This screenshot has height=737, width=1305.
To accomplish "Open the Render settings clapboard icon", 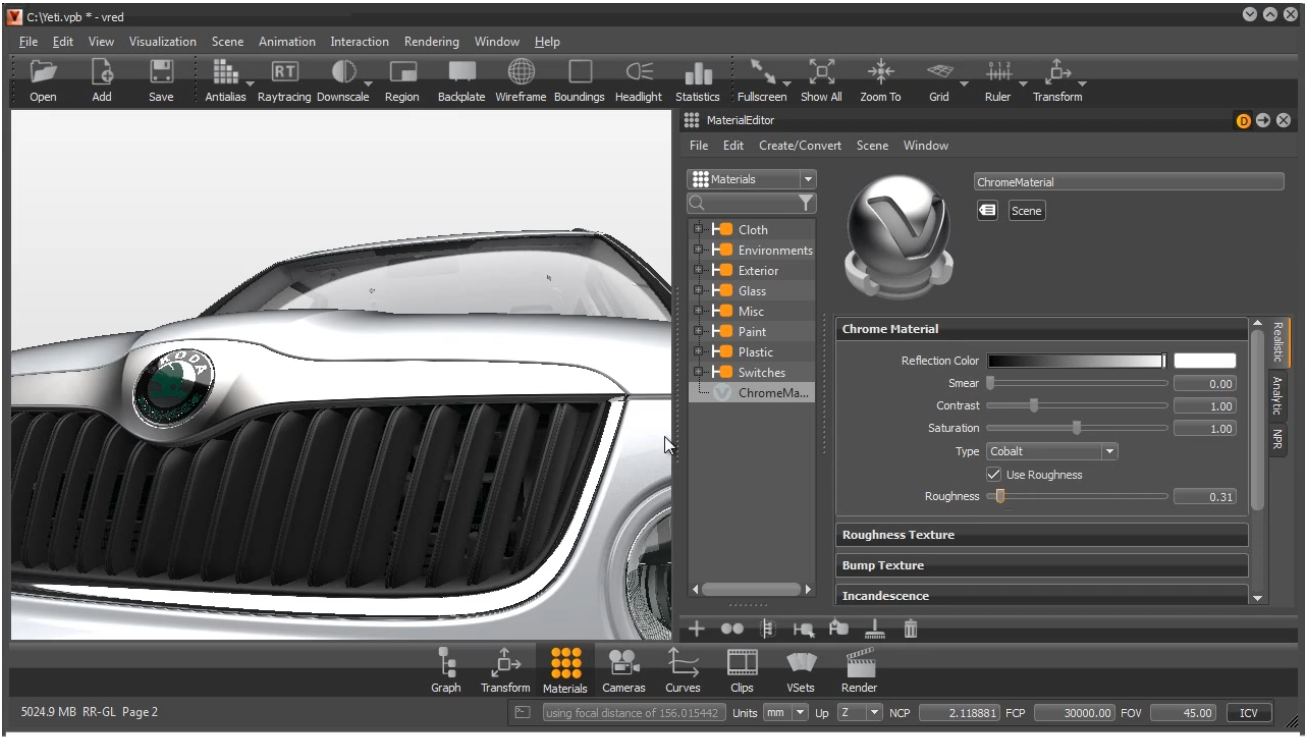I will [x=859, y=662].
